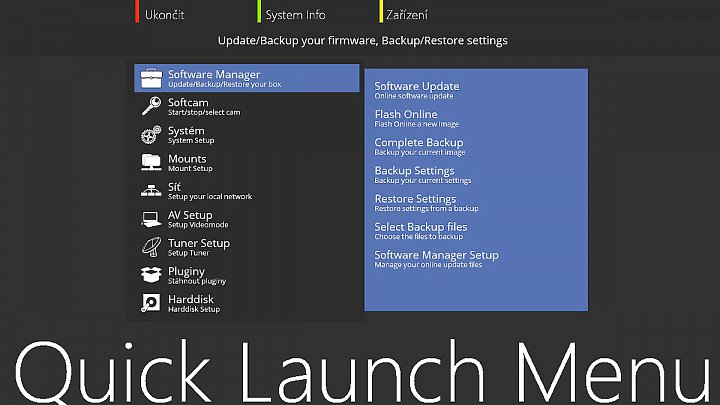Open Software Manager Setup entry
The height and width of the screenshot is (405, 720).
coord(436,259)
